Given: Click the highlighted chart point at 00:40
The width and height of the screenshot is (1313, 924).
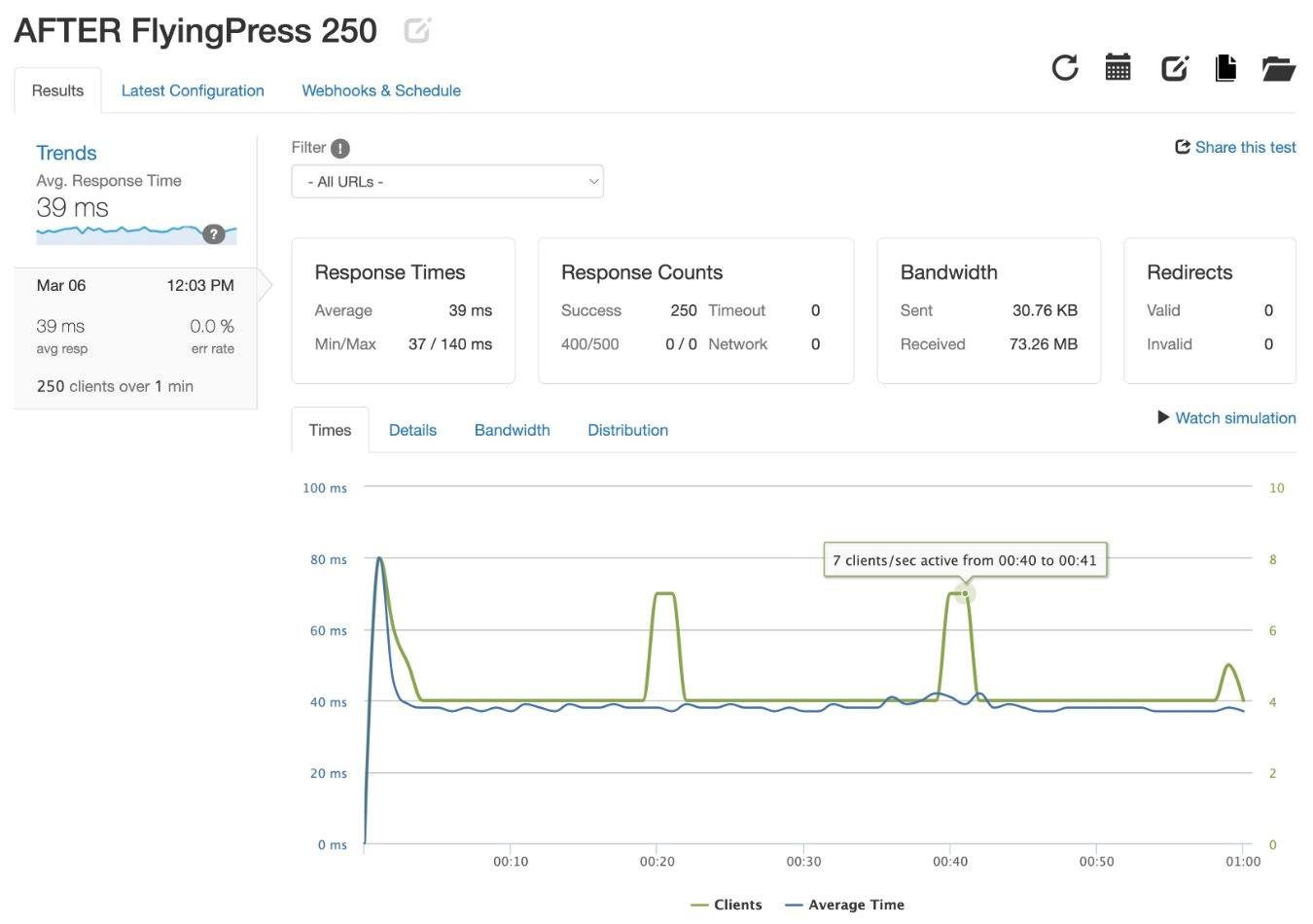Looking at the screenshot, I should click(x=965, y=593).
